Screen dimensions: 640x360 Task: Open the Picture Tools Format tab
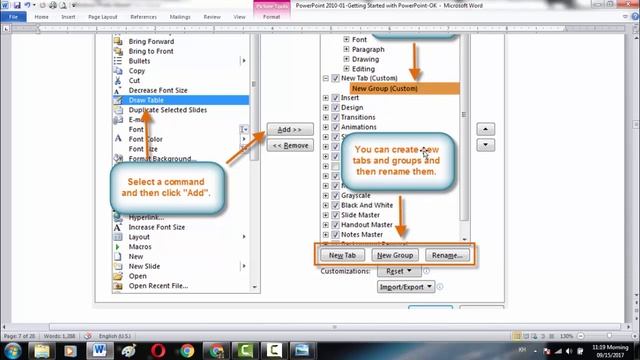pos(271,17)
